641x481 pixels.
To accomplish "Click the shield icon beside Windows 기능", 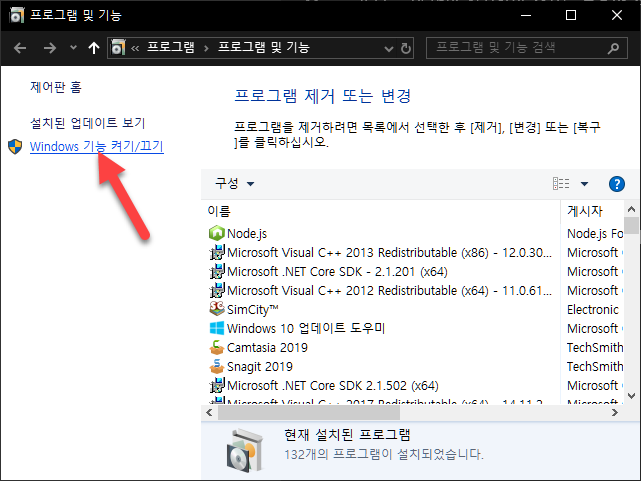I will coord(15,146).
